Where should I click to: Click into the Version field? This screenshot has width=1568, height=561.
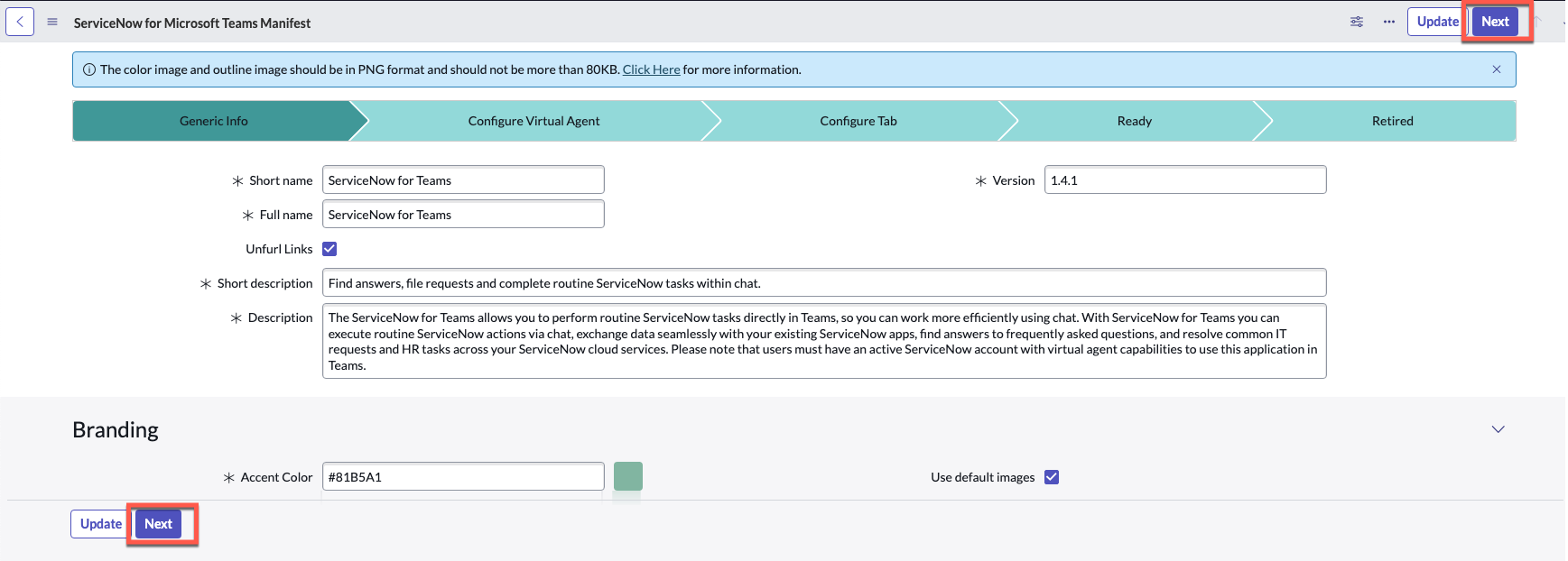(1185, 180)
